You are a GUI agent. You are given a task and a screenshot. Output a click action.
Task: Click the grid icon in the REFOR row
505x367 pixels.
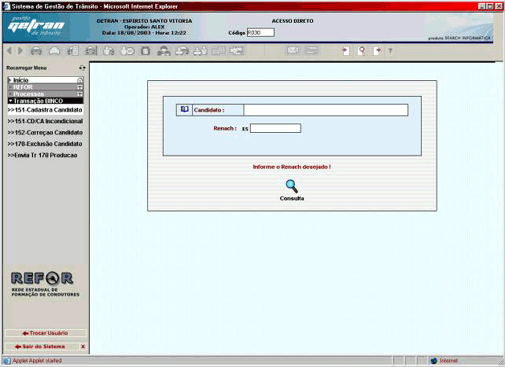click(x=80, y=87)
